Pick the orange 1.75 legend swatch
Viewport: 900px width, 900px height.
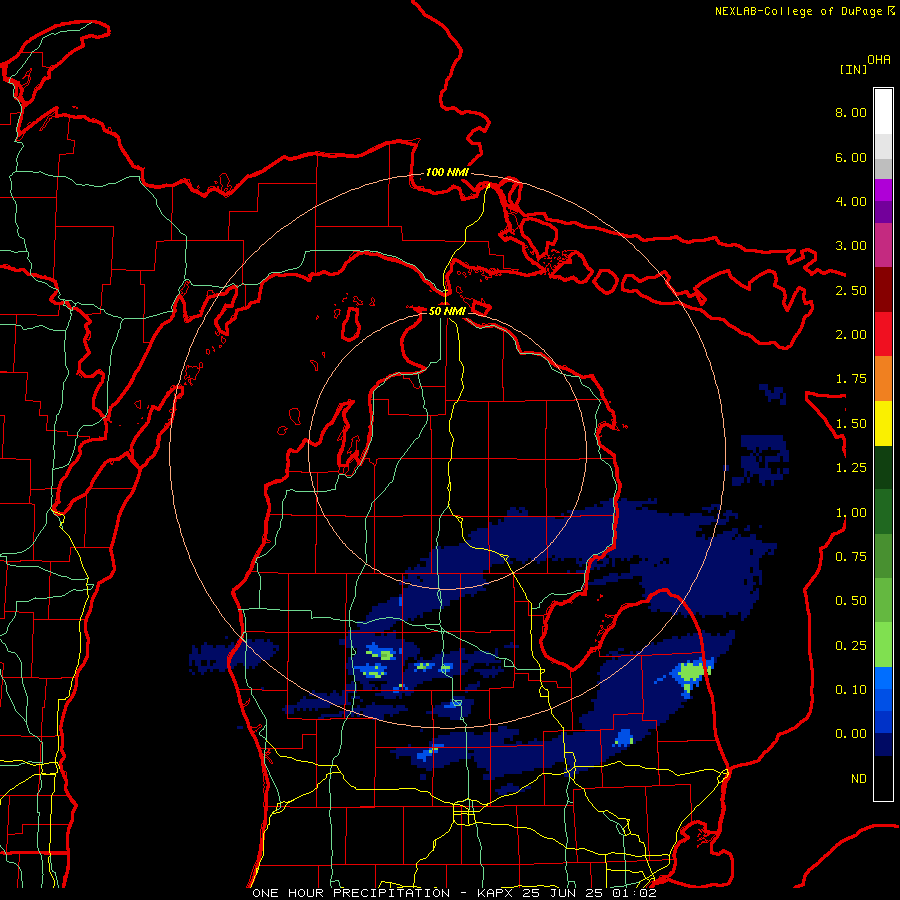[883, 379]
